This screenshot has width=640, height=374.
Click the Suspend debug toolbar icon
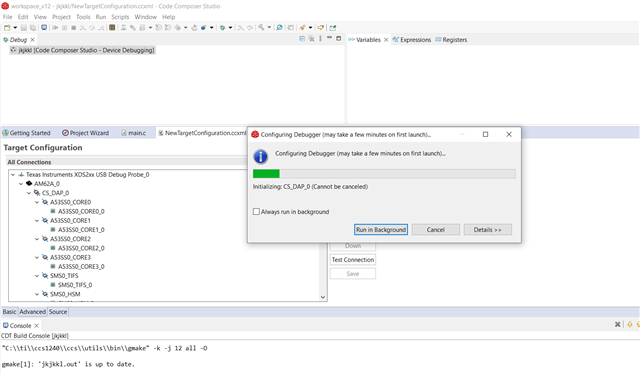tap(64, 28)
